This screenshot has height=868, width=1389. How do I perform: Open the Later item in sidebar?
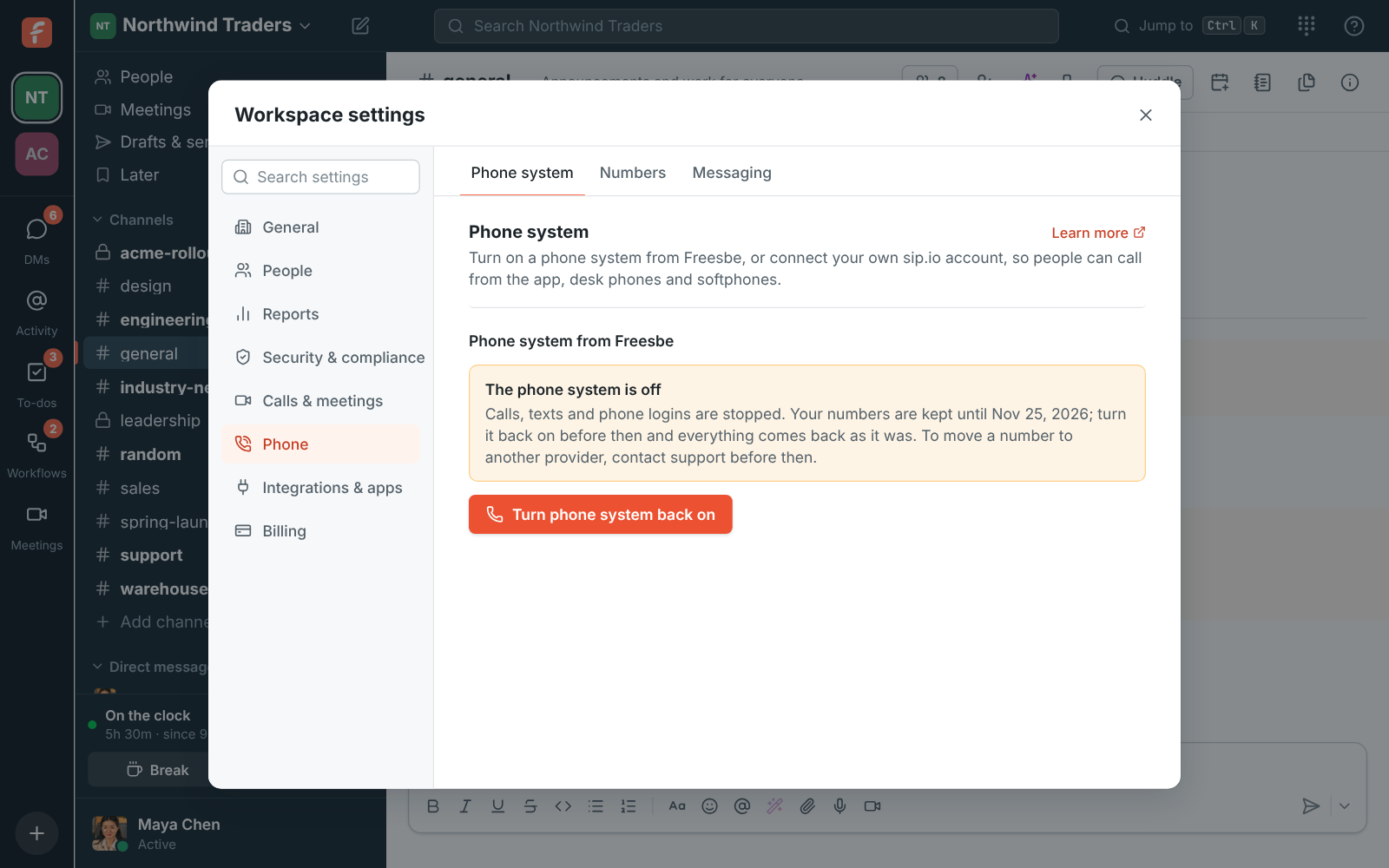[148, 174]
